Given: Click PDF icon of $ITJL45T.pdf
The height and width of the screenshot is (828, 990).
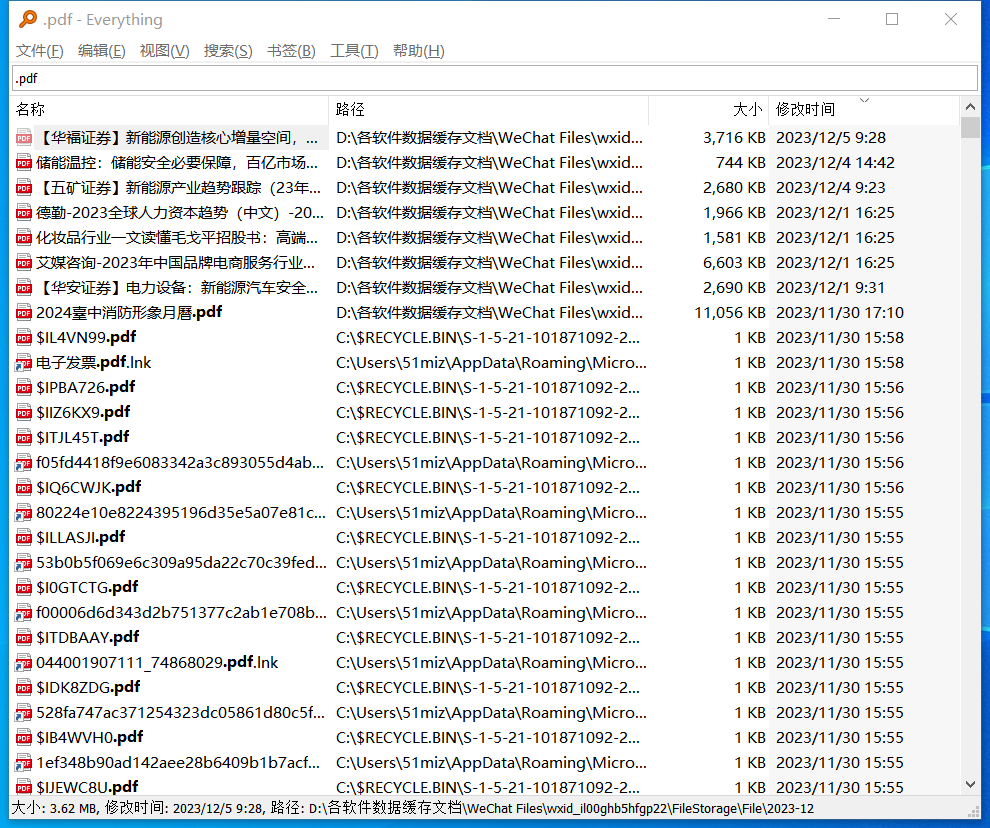Looking at the screenshot, I should pos(24,438).
